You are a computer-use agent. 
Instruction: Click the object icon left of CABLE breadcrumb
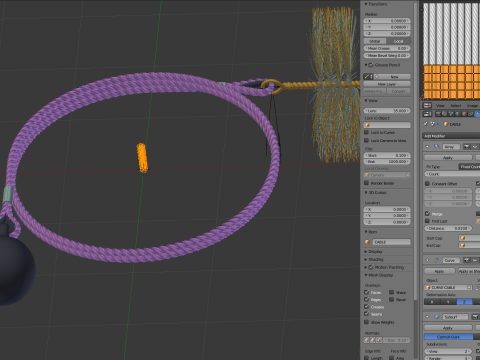446,124
